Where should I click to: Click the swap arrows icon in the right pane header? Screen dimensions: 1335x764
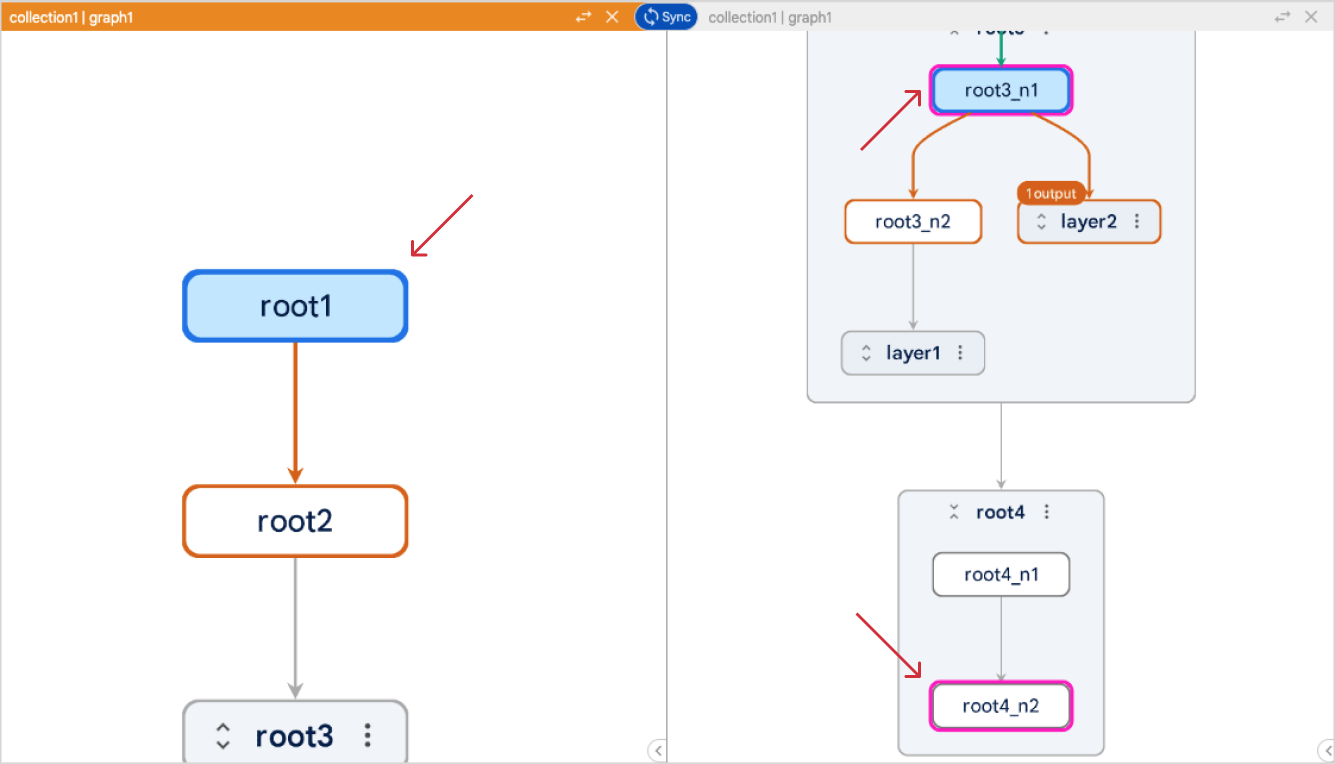(x=1281, y=16)
